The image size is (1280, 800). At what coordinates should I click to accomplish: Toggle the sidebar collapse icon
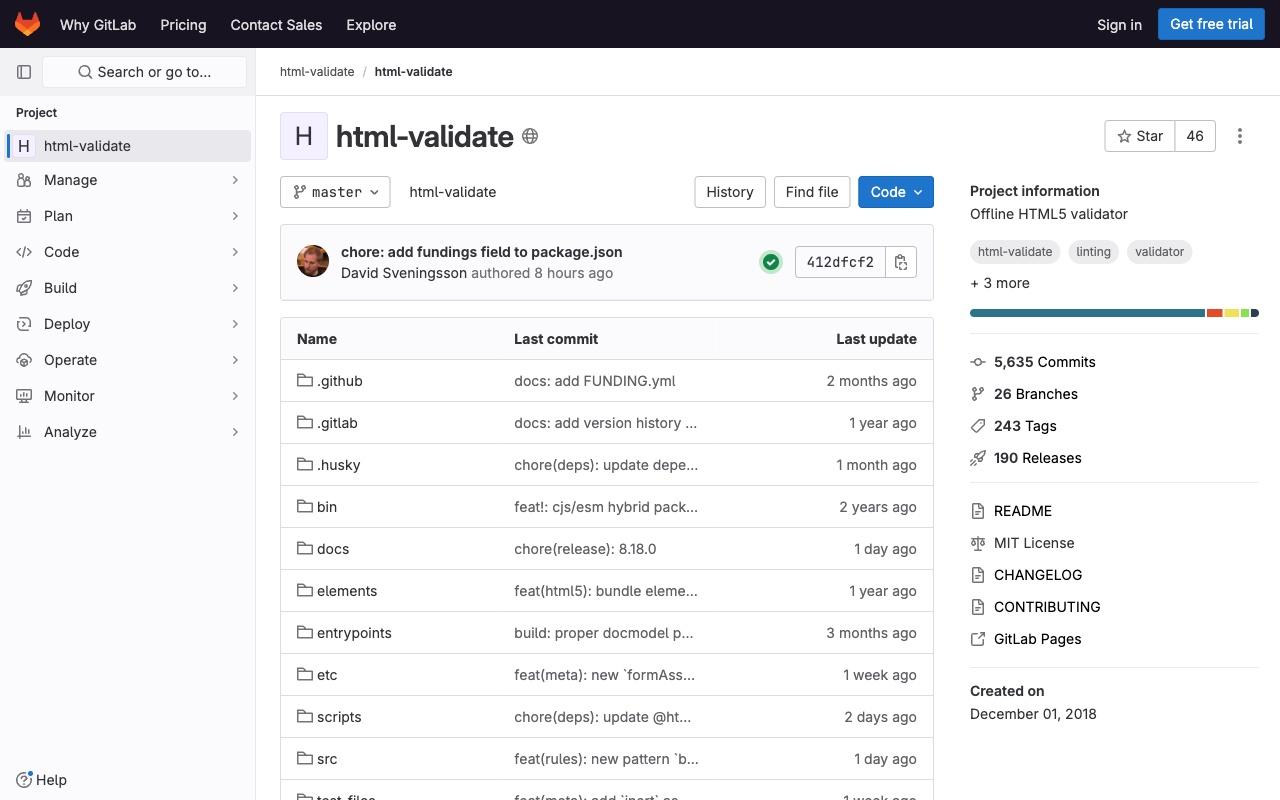click(24, 72)
